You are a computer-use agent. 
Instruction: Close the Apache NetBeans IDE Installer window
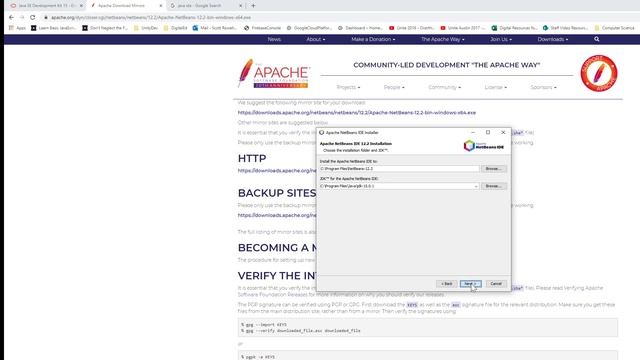[503, 132]
